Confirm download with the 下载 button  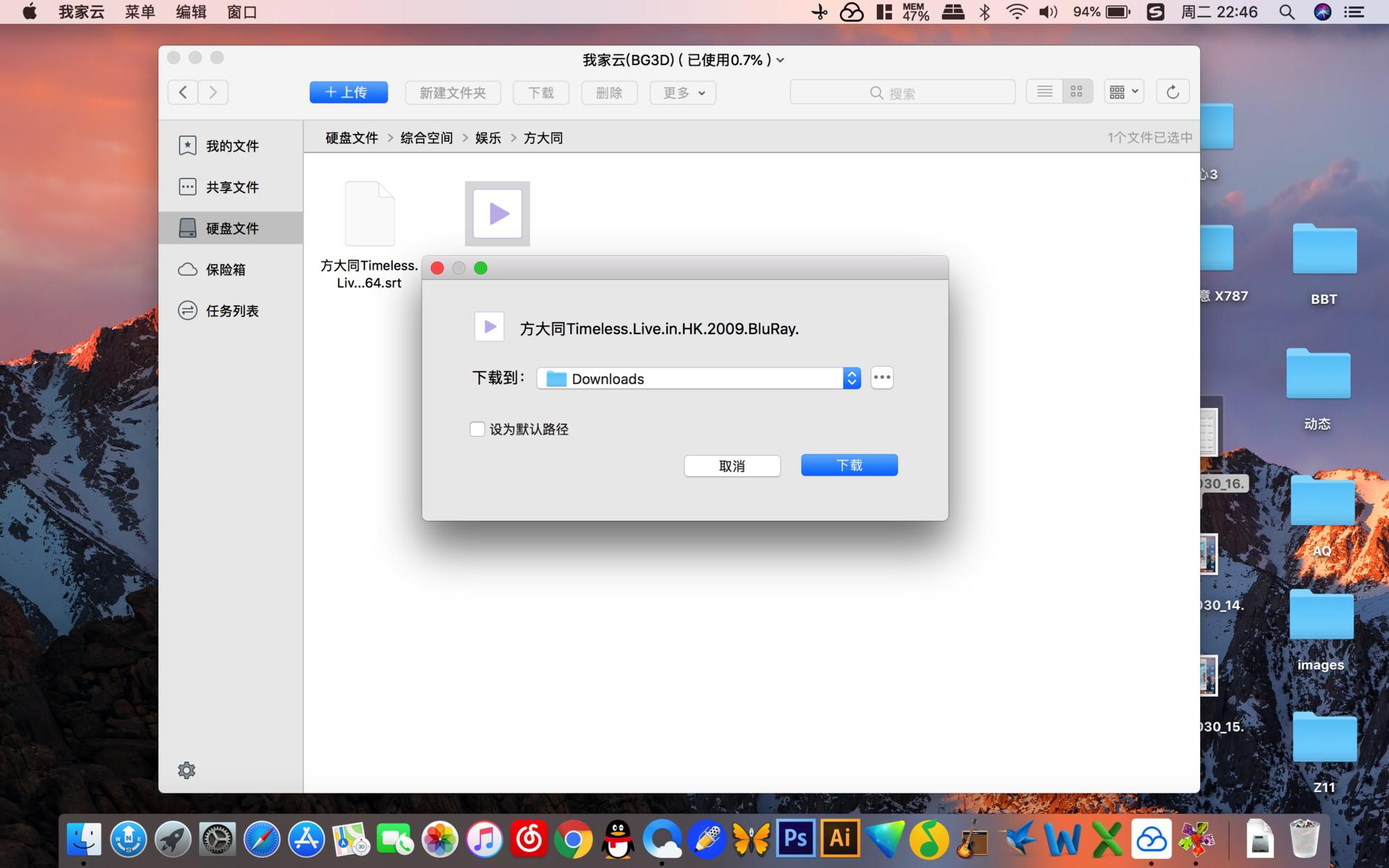(849, 464)
